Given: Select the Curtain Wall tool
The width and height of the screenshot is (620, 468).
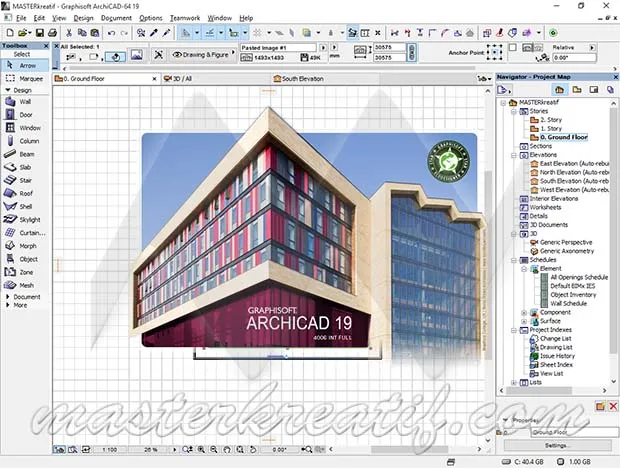Looking at the screenshot, I should [25, 233].
